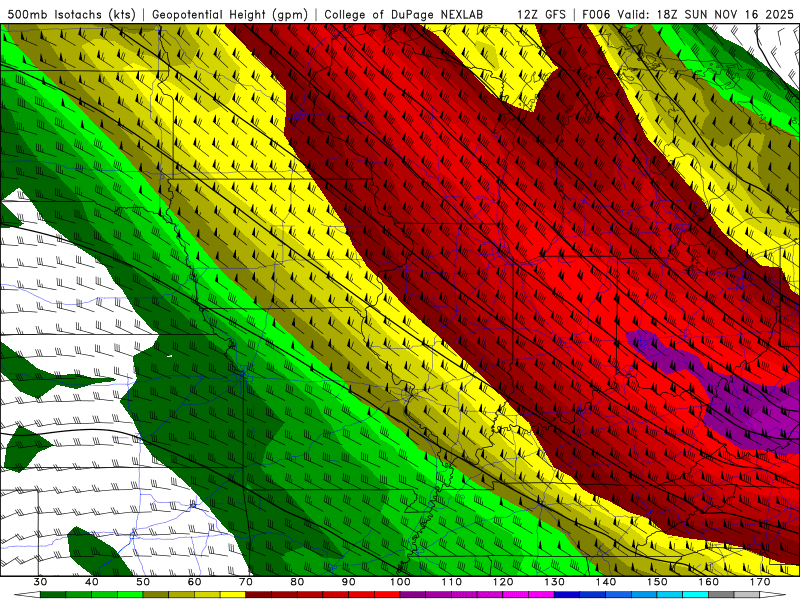Screen dimensions: 800x600
Task: Click the '500mb Isotachs (kts)' title text
Action: tap(72, 14)
